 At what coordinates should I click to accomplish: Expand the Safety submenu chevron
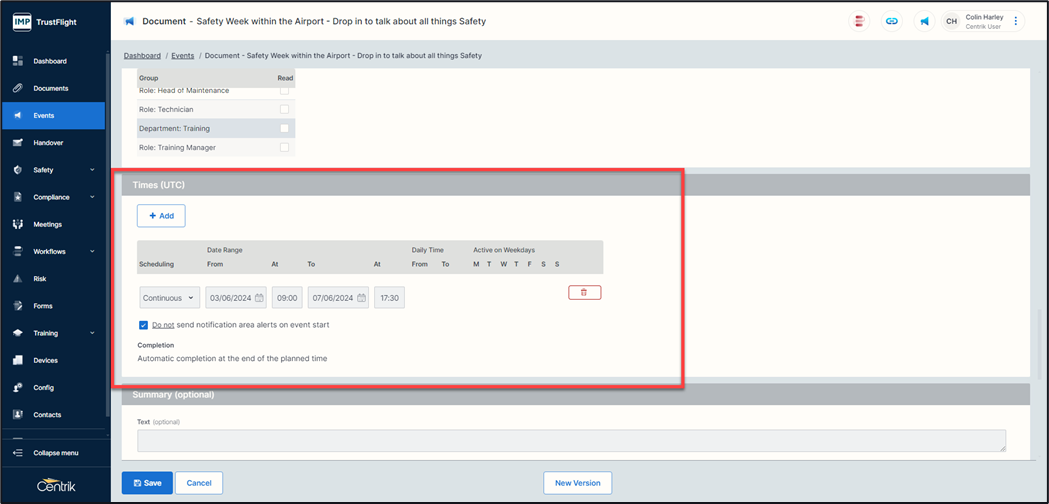click(x=92, y=170)
